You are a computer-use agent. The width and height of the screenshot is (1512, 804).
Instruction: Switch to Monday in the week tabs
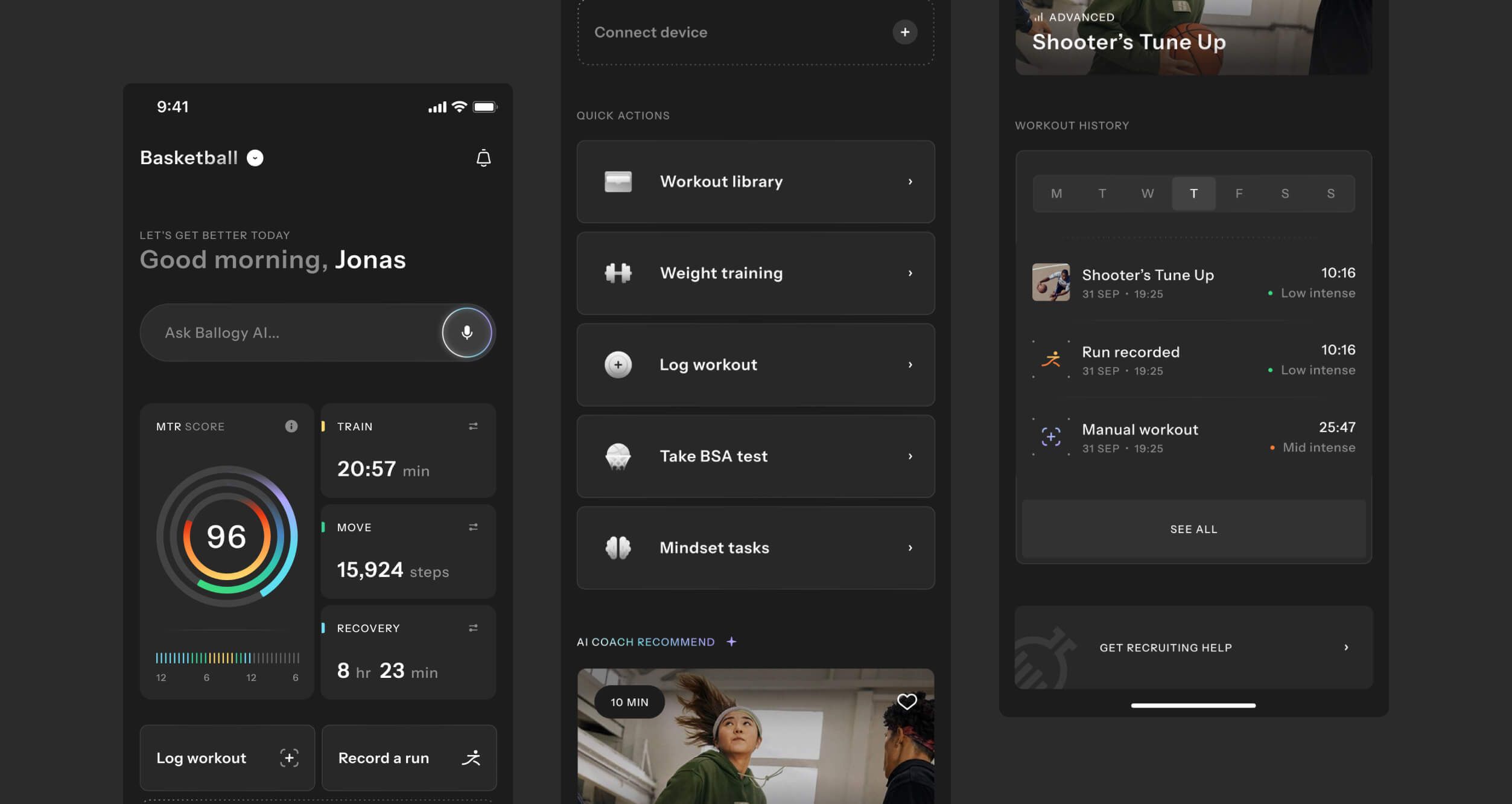click(1056, 194)
